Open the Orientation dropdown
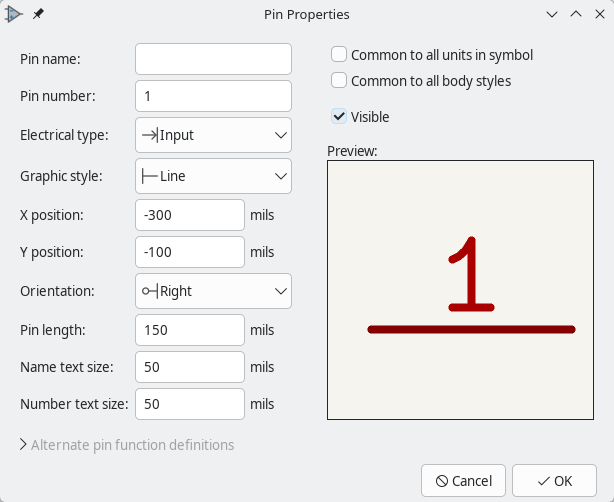 pos(213,291)
